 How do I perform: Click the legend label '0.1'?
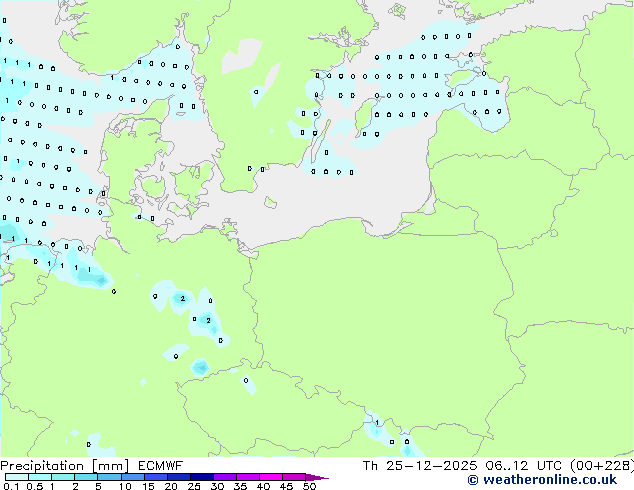click(11, 486)
